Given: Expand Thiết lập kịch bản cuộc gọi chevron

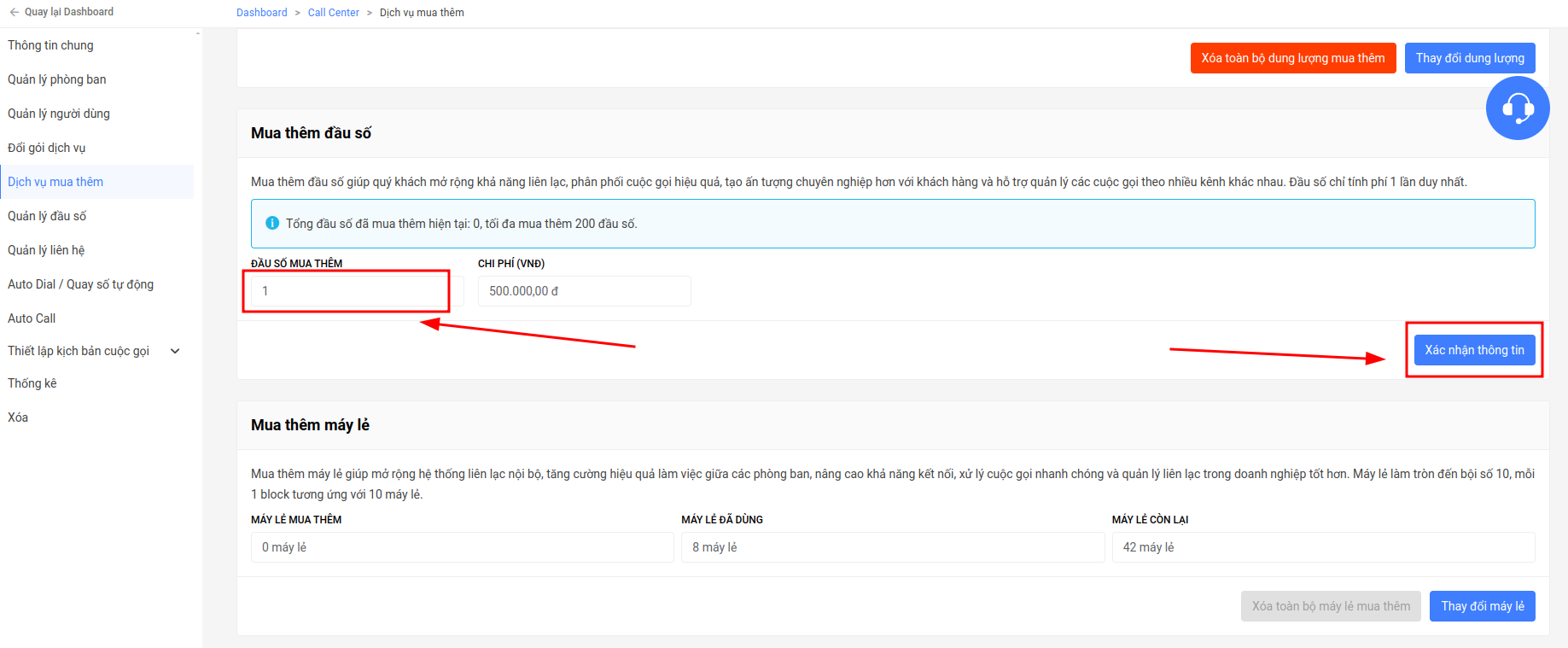Looking at the screenshot, I should (x=175, y=351).
